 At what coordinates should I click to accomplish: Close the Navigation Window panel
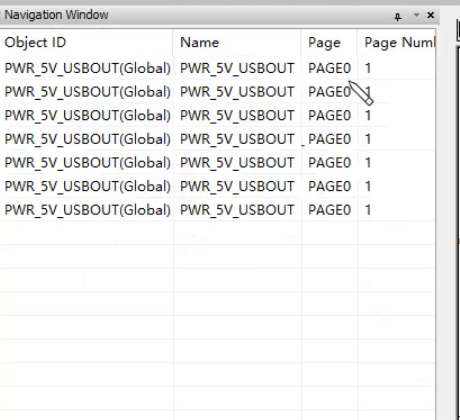point(431,15)
